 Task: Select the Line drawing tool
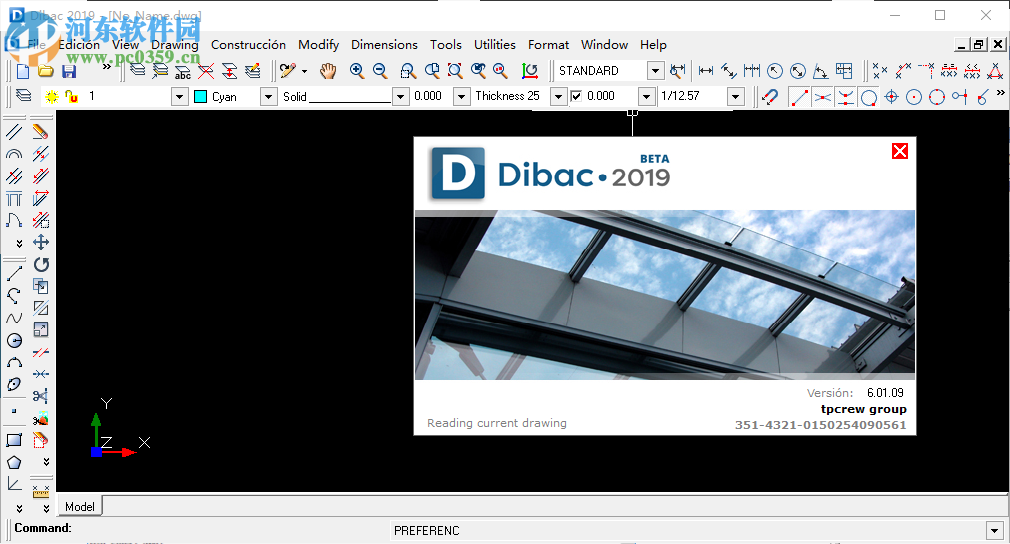coord(14,273)
